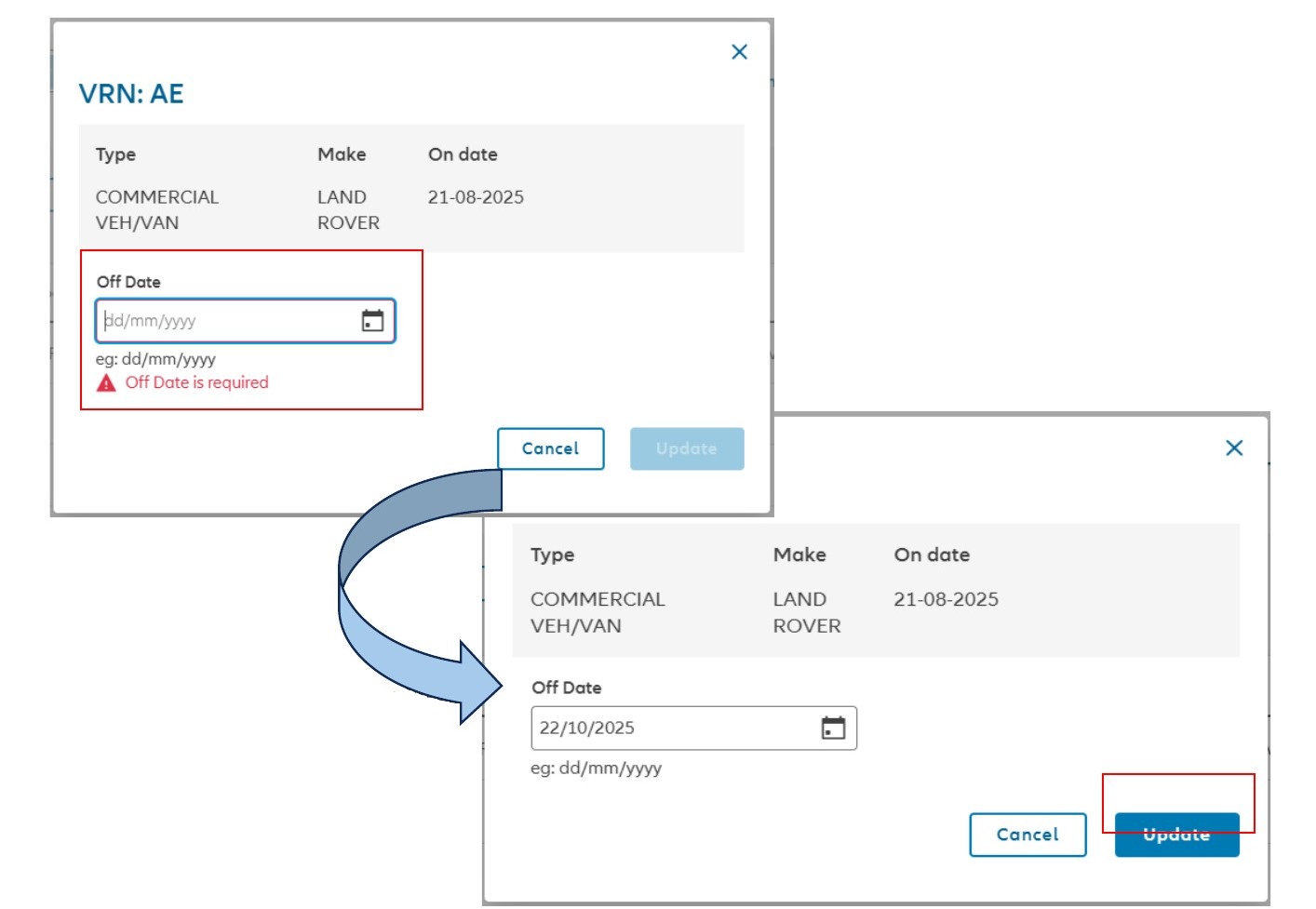This screenshot has width=1316, height=909.
Task: Click the red warning triangle icon
Action: pyautogui.click(x=107, y=383)
